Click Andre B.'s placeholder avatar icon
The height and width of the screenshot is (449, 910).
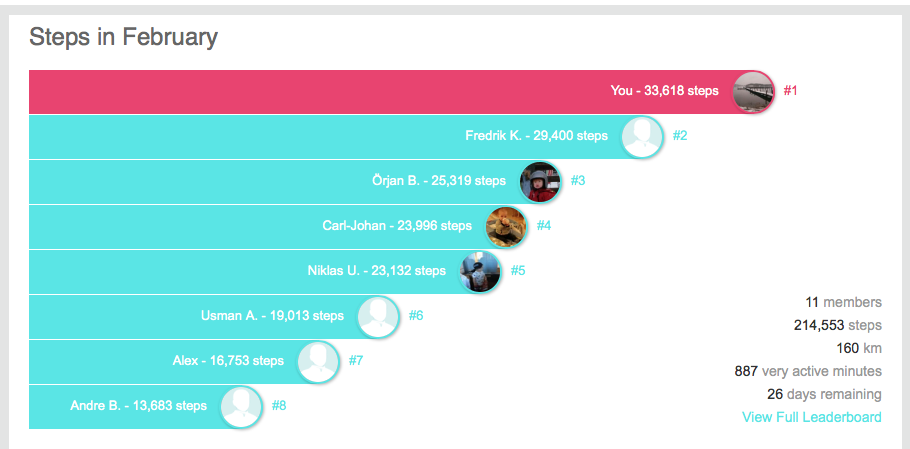[241, 406]
